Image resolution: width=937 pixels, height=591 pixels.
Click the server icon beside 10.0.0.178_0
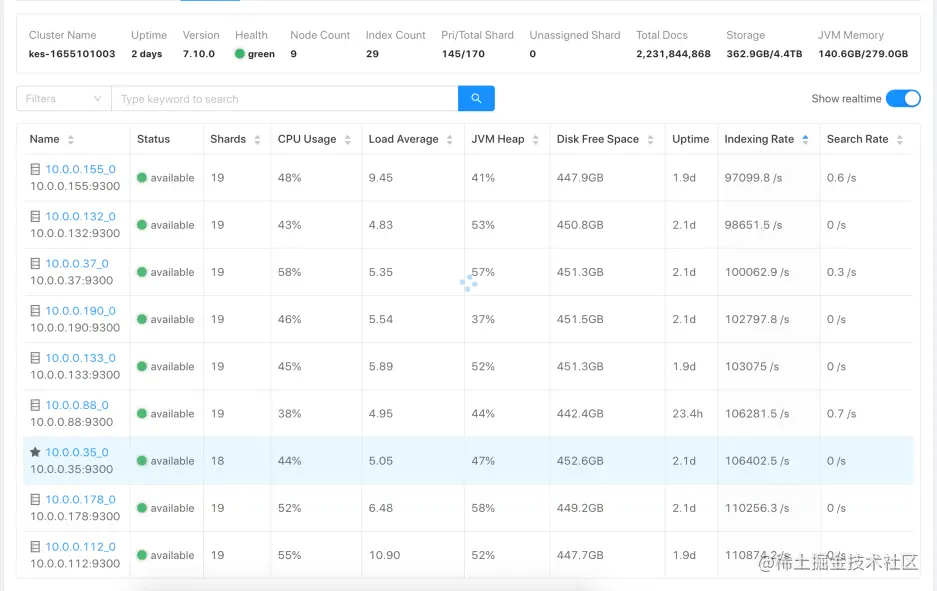[x=35, y=500]
